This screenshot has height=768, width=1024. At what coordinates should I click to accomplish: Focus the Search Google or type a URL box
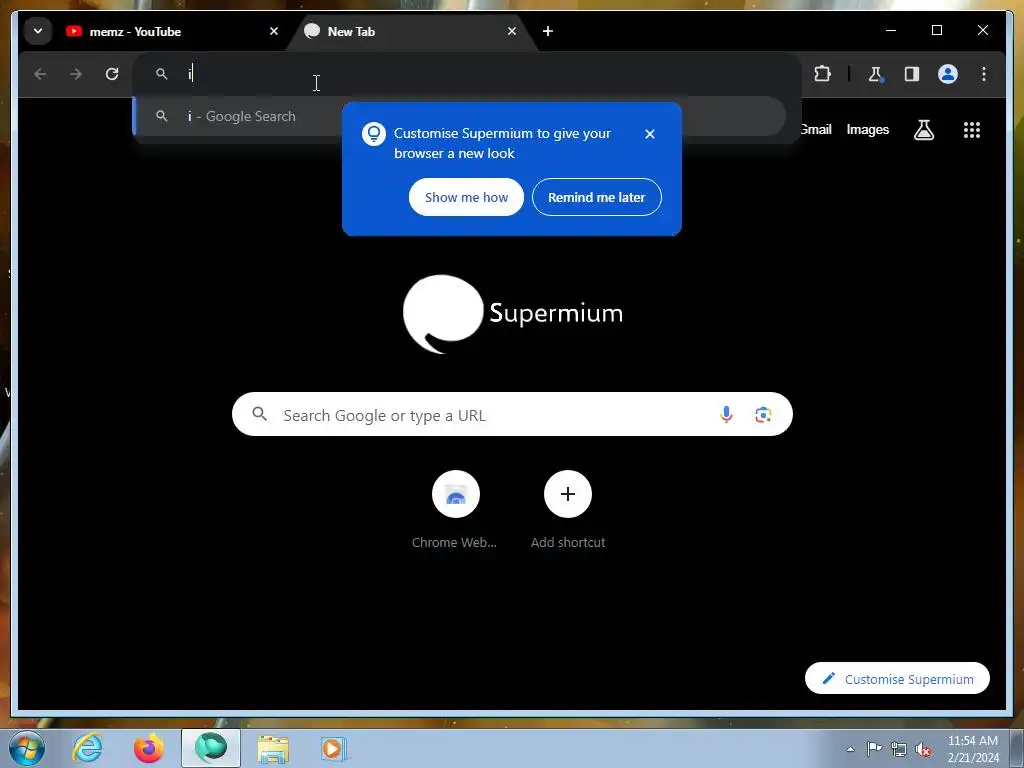pos(512,415)
